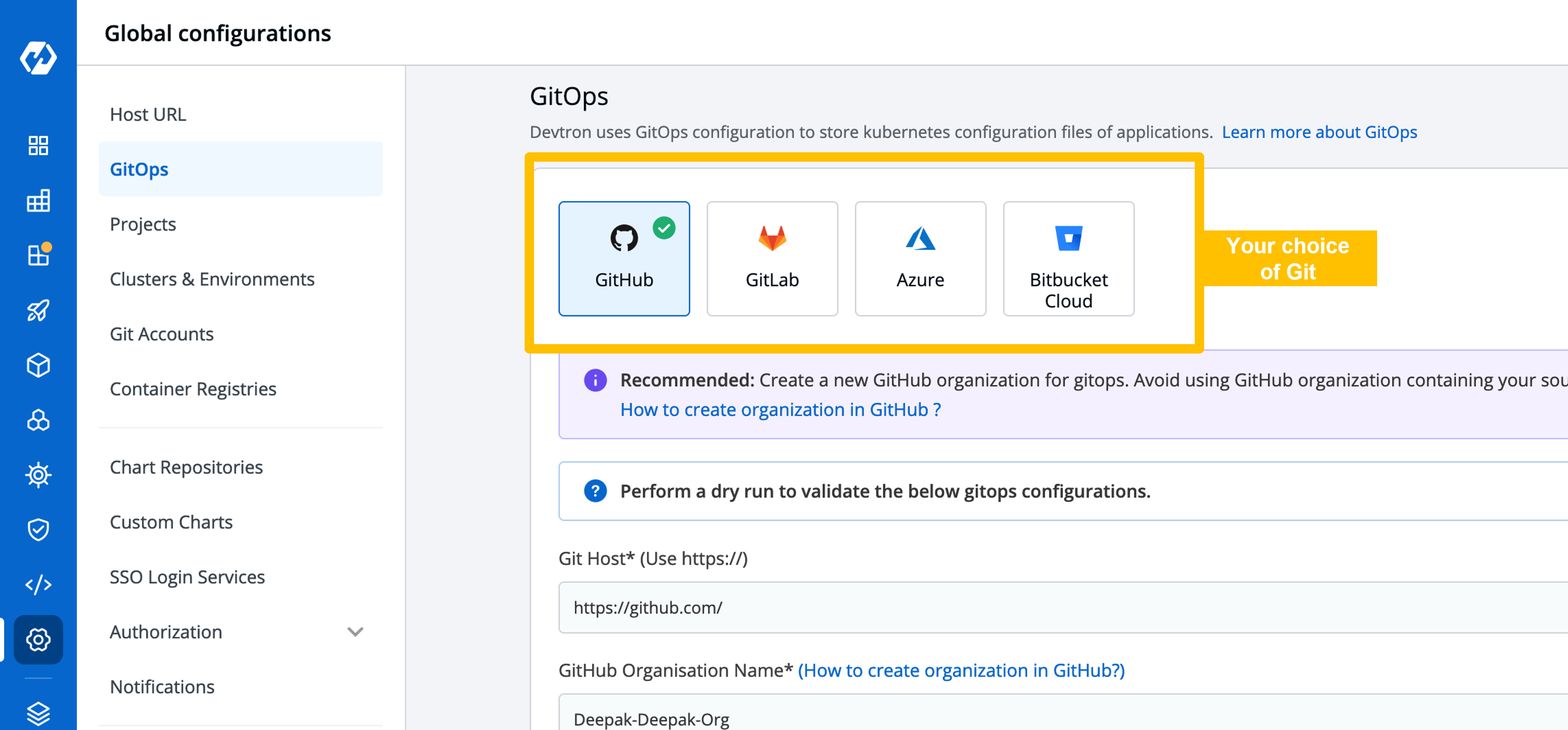Open the Jobs rocket icon in sidebar
The height and width of the screenshot is (730, 1568).
[x=38, y=310]
